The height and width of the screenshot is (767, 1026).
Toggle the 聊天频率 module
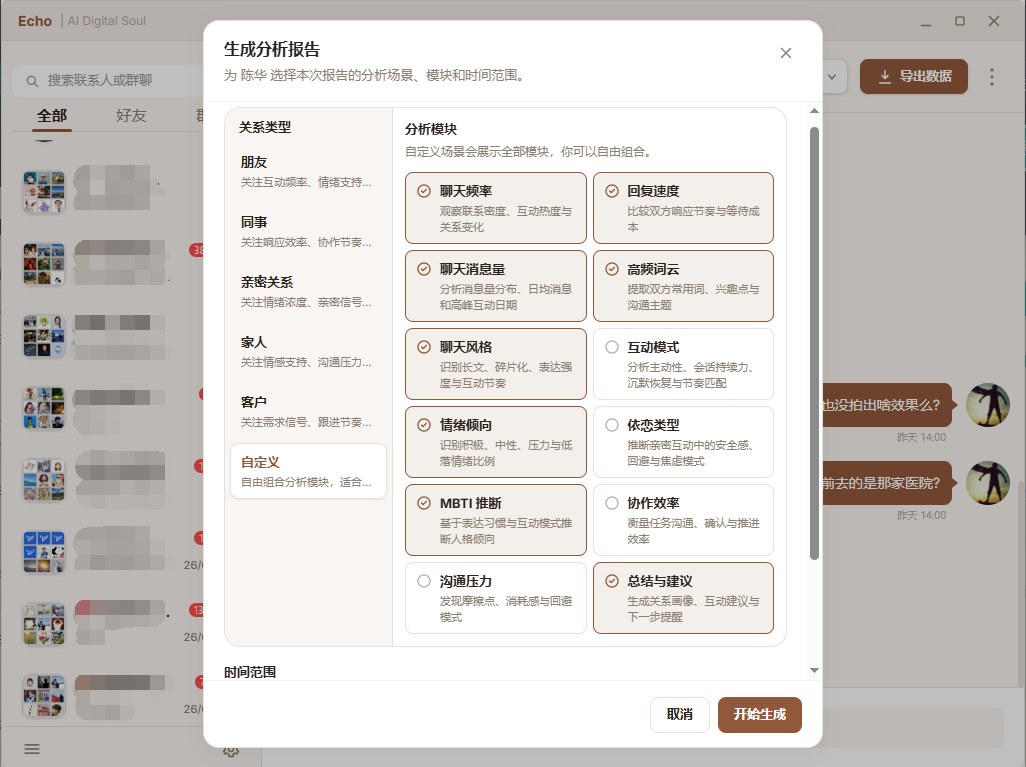[495, 208]
